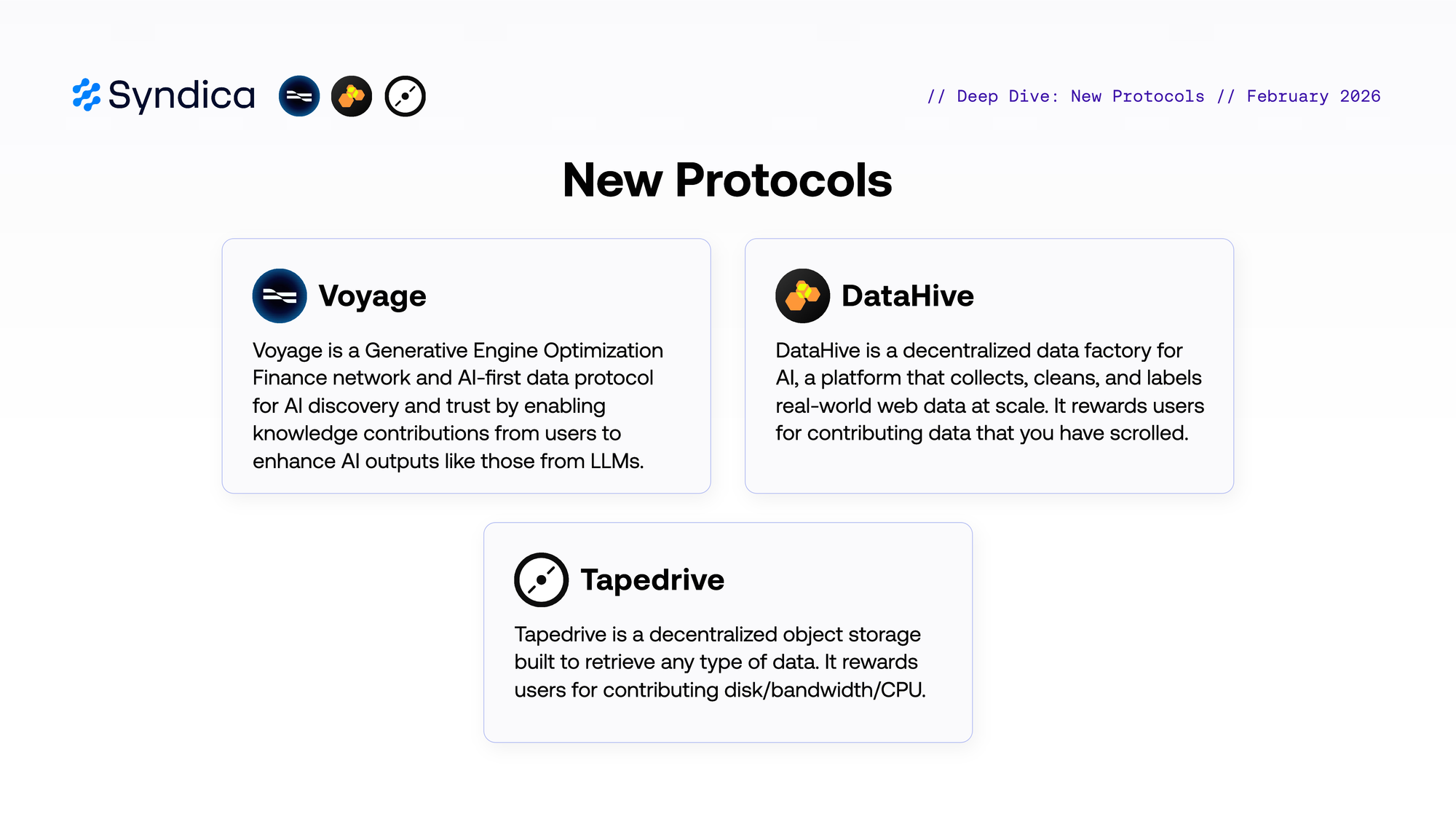Click the blue Syndica logo icon
This screenshot has height=819, width=1456.
click(86, 95)
